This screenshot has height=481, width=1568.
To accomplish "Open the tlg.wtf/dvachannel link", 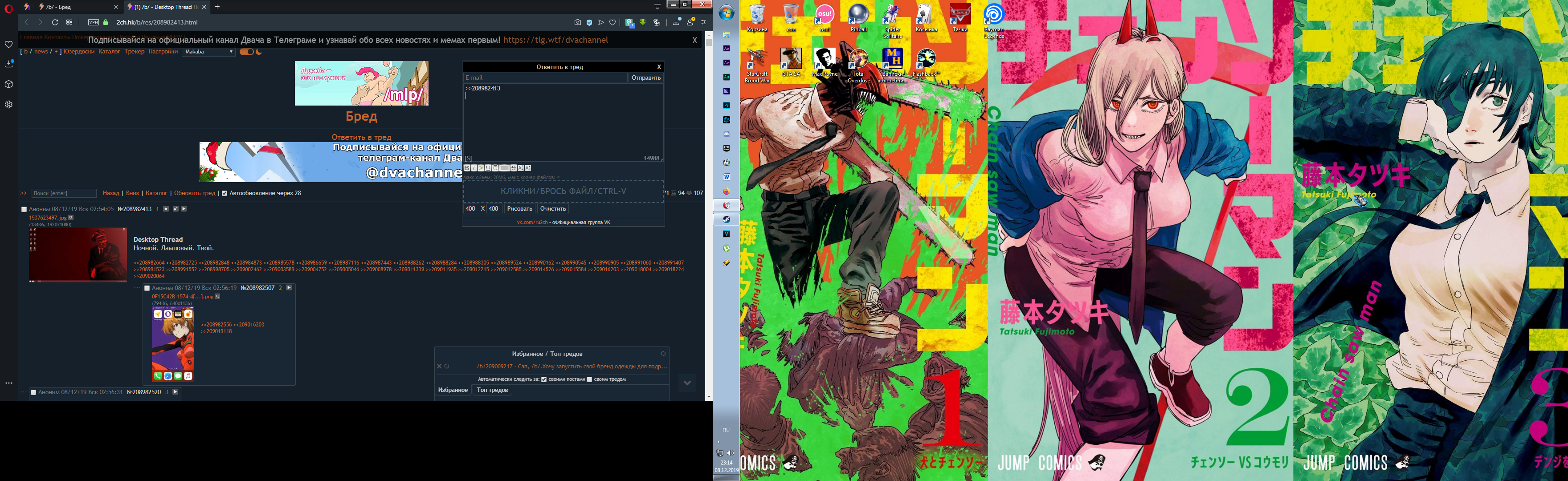I will (556, 40).
